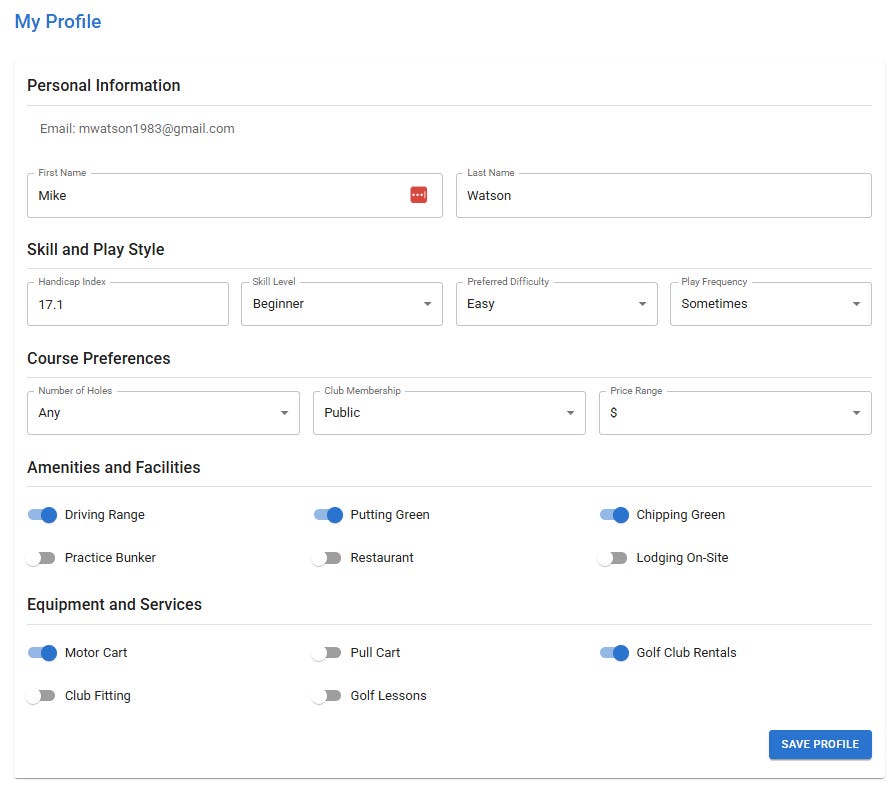
Task: Focus the Last Name field containing Watson
Action: pyautogui.click(x=663, y=195)
